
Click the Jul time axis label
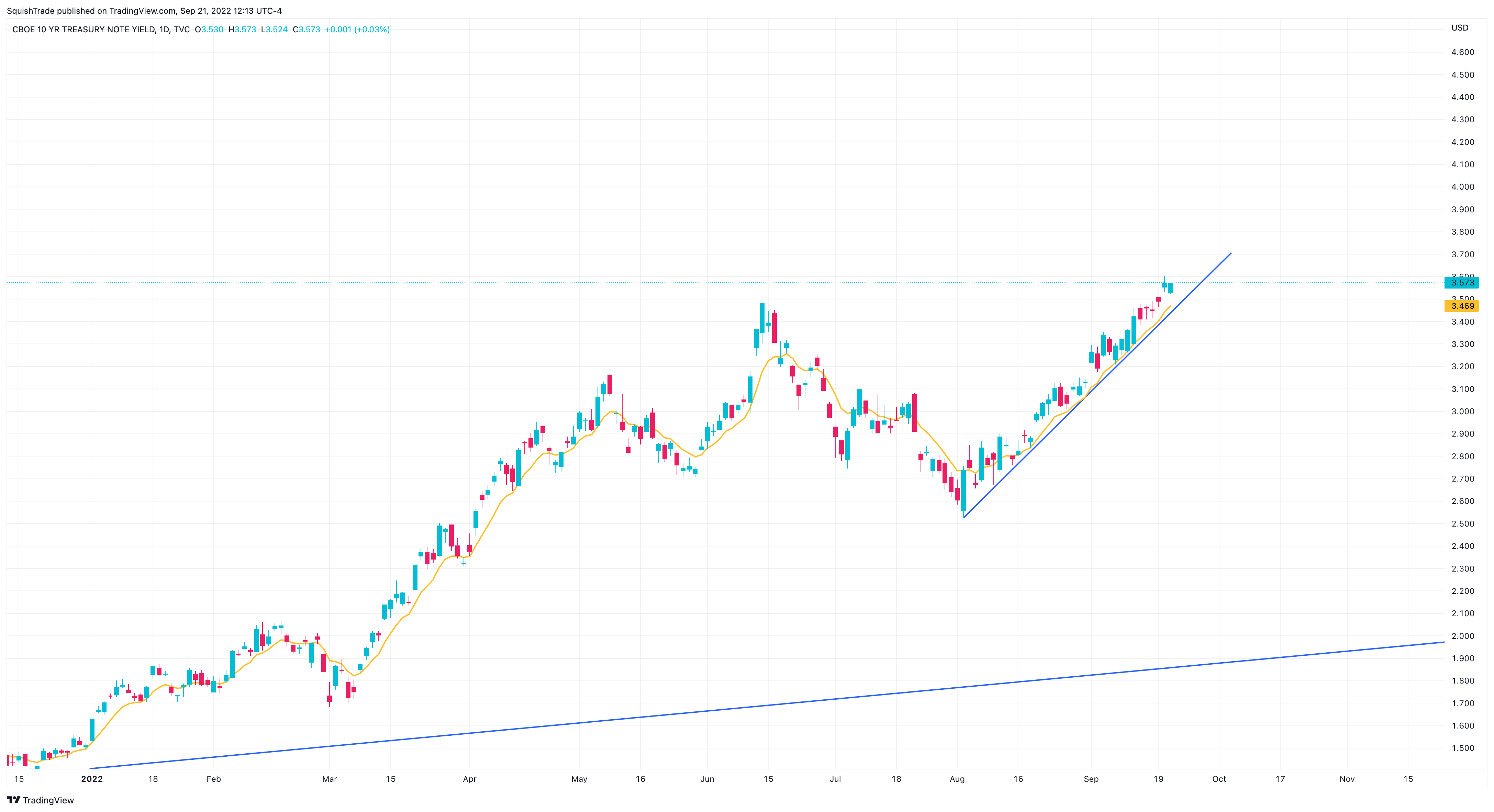(835, 779)
